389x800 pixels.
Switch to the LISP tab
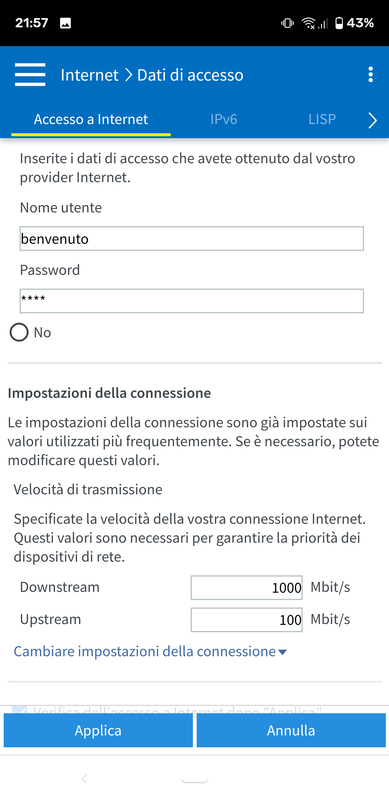(x=322, y=119)
